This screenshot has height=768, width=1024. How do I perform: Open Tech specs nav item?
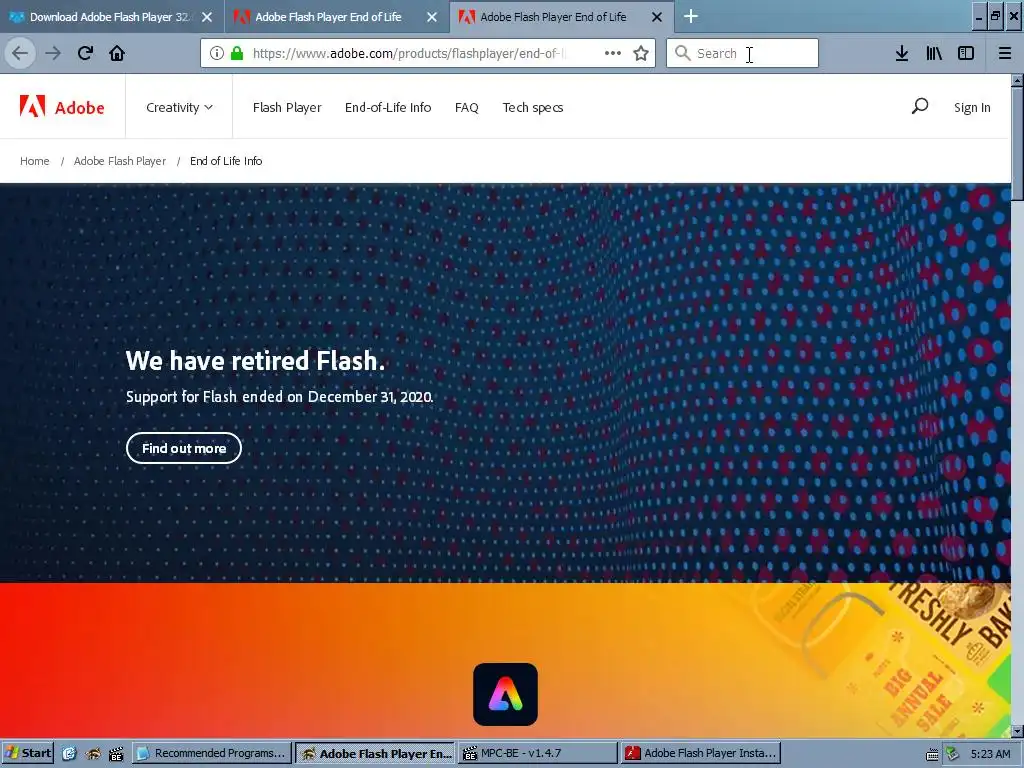coord(532,107)
